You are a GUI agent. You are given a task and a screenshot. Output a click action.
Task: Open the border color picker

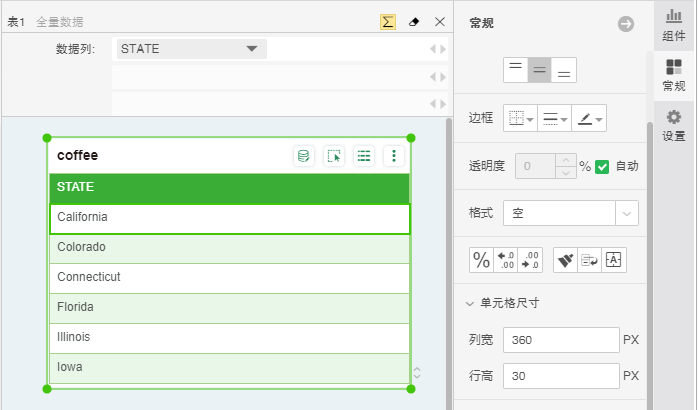coord(591,119)
